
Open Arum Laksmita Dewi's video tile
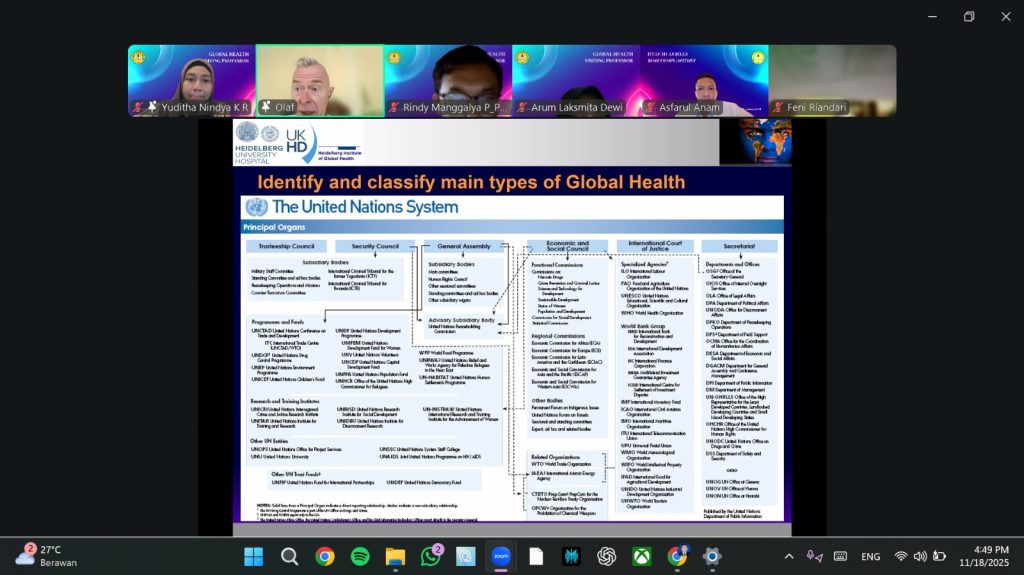575,80
